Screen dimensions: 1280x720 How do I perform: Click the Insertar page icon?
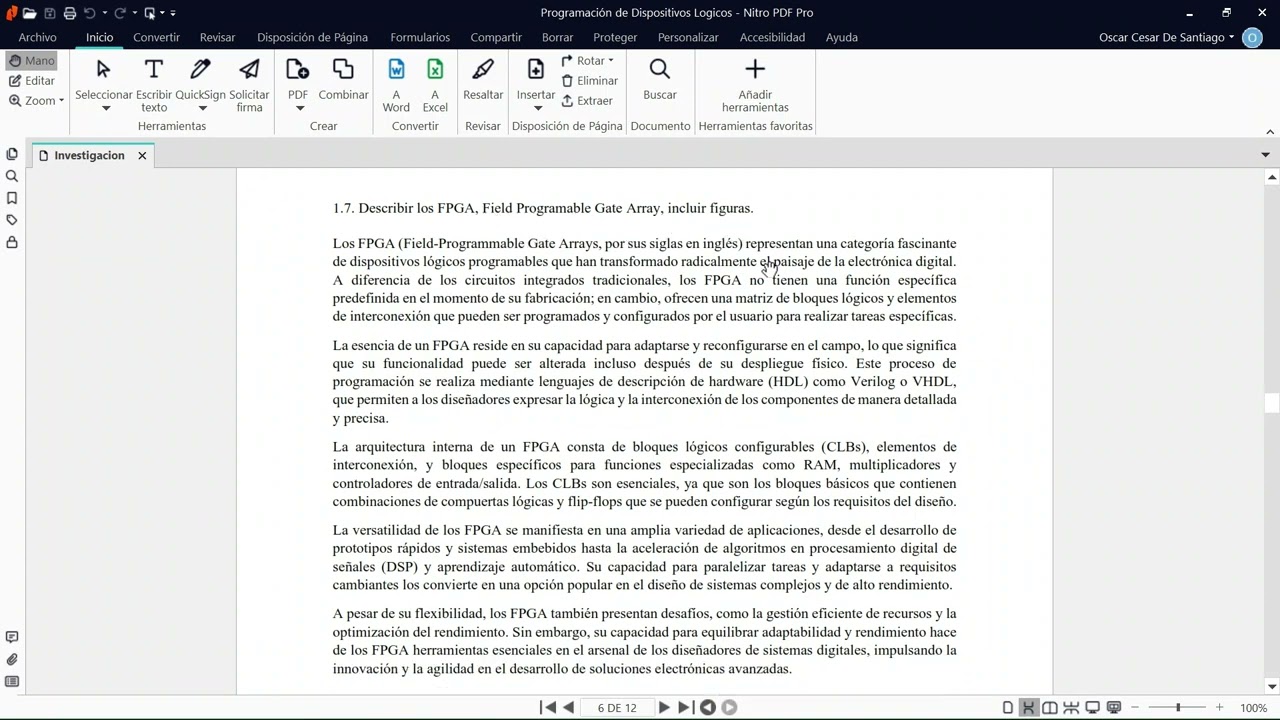pyautogui.click(x=536, y=69)
